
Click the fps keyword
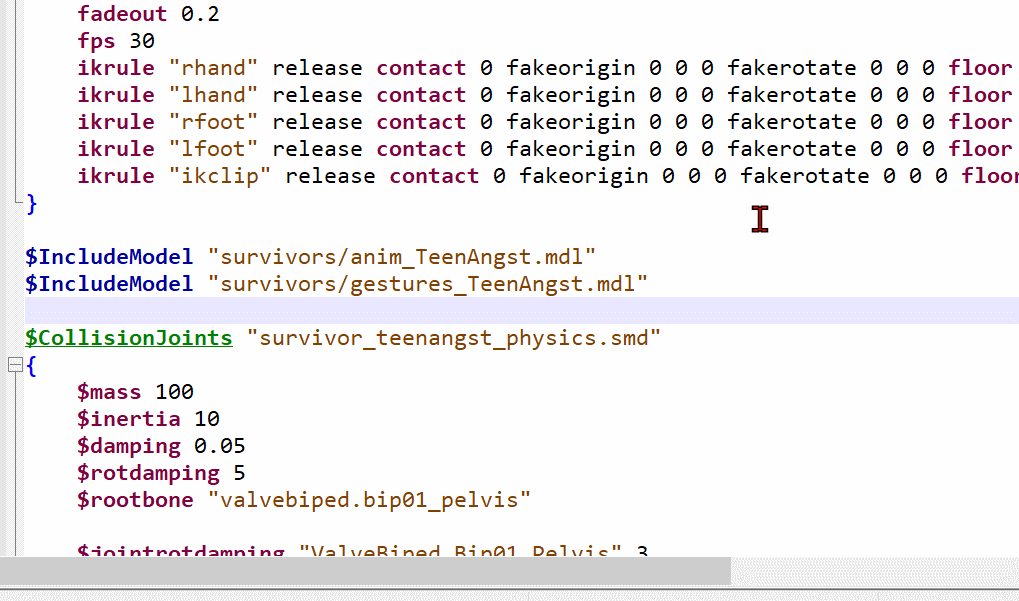[x=96, y=41]
